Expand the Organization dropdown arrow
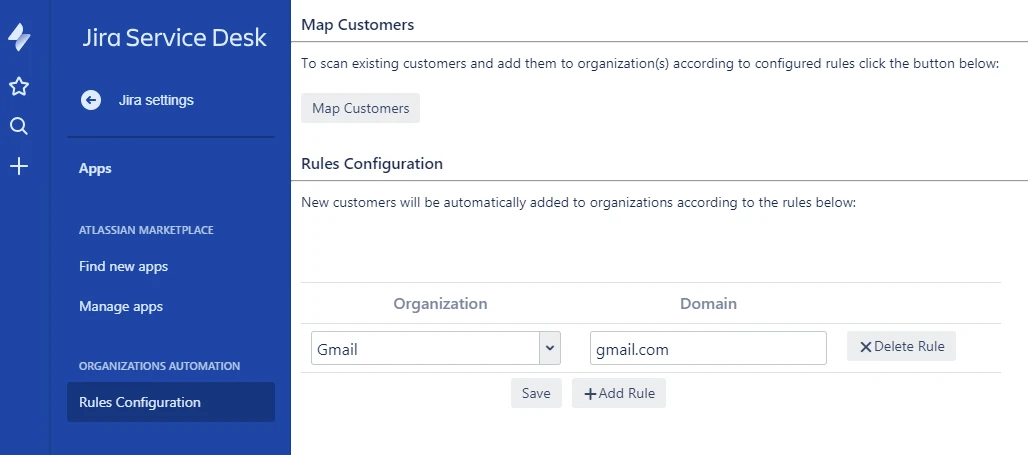The image size is (1028, 455). 550,348
